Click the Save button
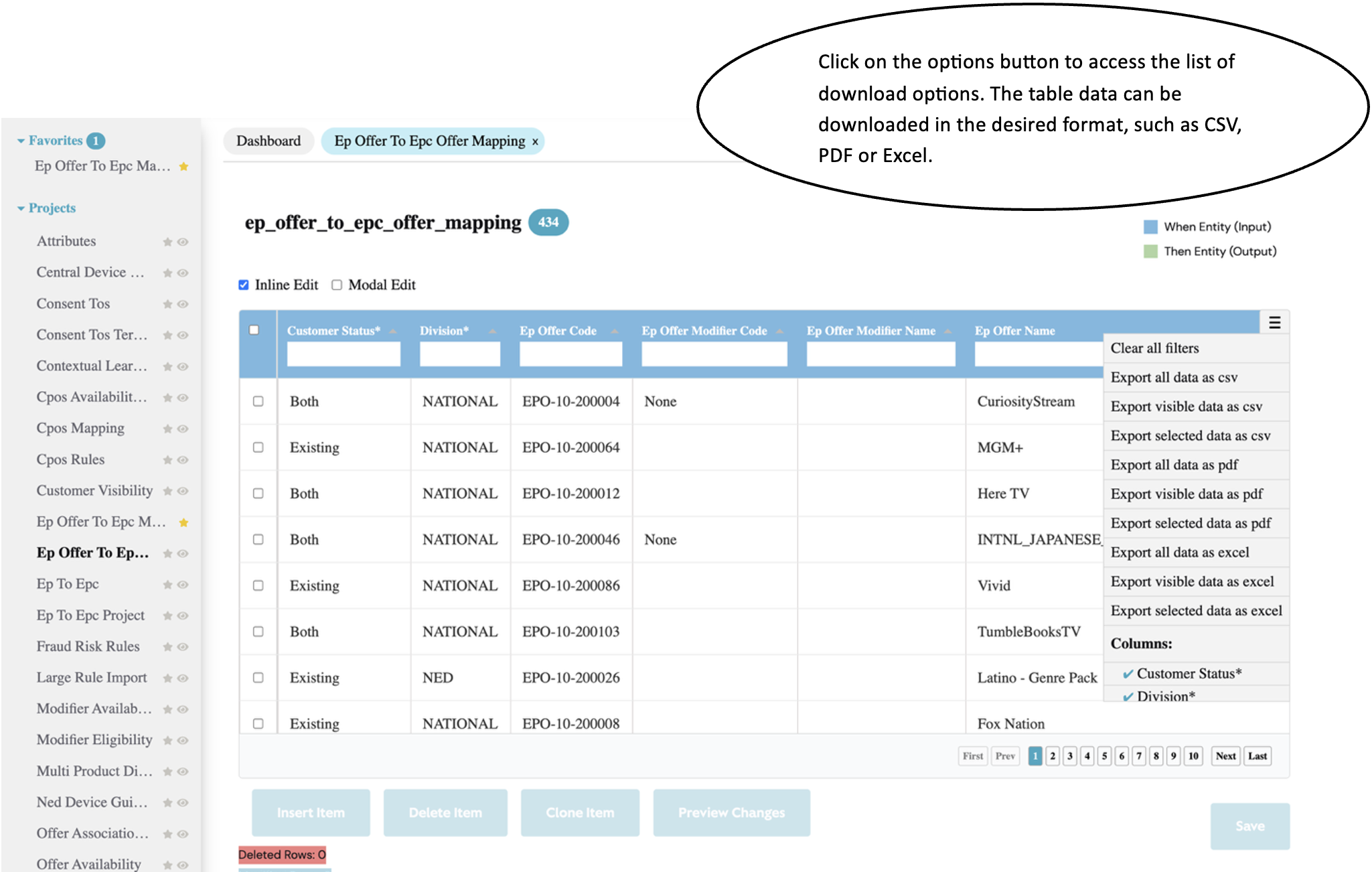The width and height of the screenshot is (1372, 872). coord(1249,826)
